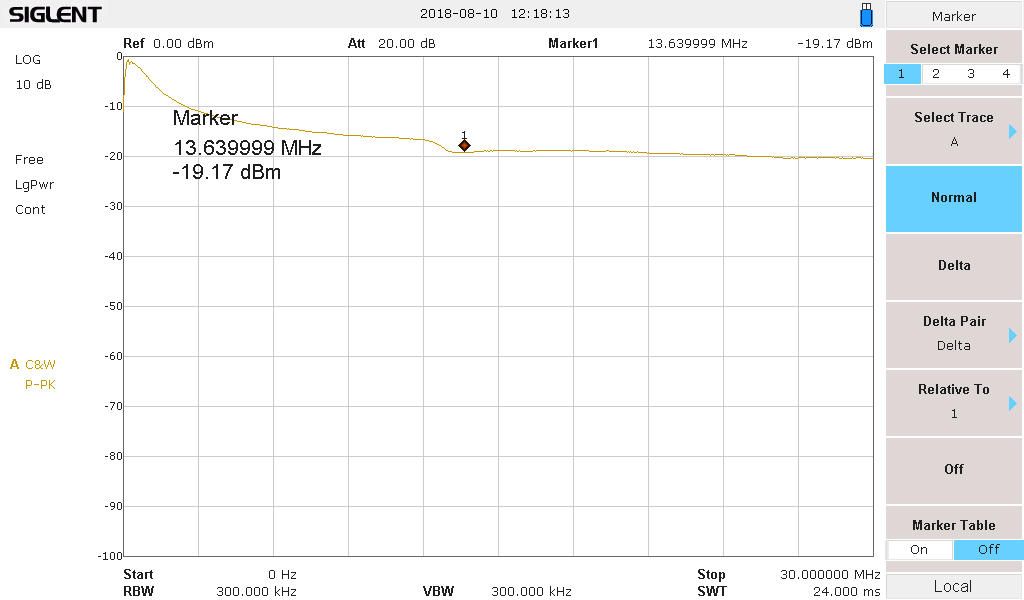
Task: Select marker 2
Action: pos(936,74)
